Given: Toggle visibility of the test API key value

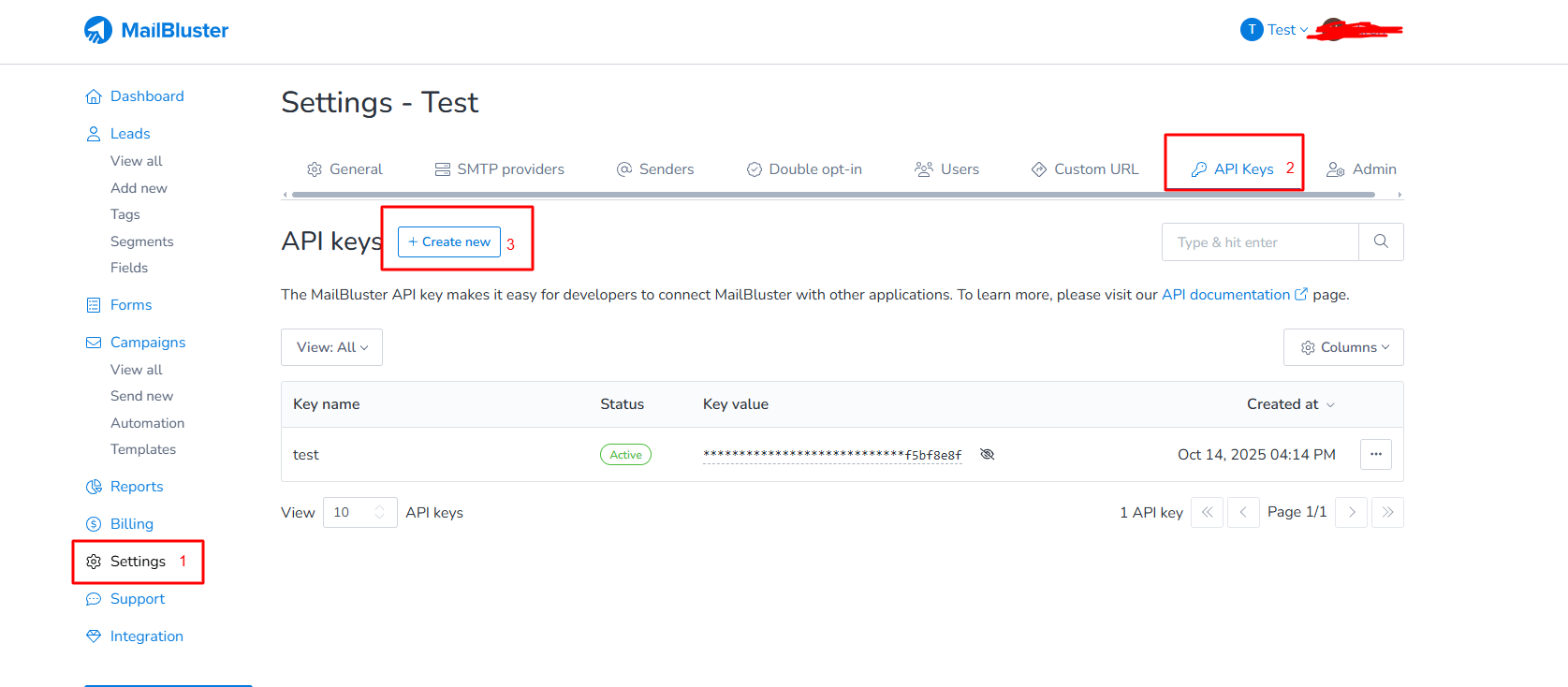Looking at the screenshot, I should [987, 454].
